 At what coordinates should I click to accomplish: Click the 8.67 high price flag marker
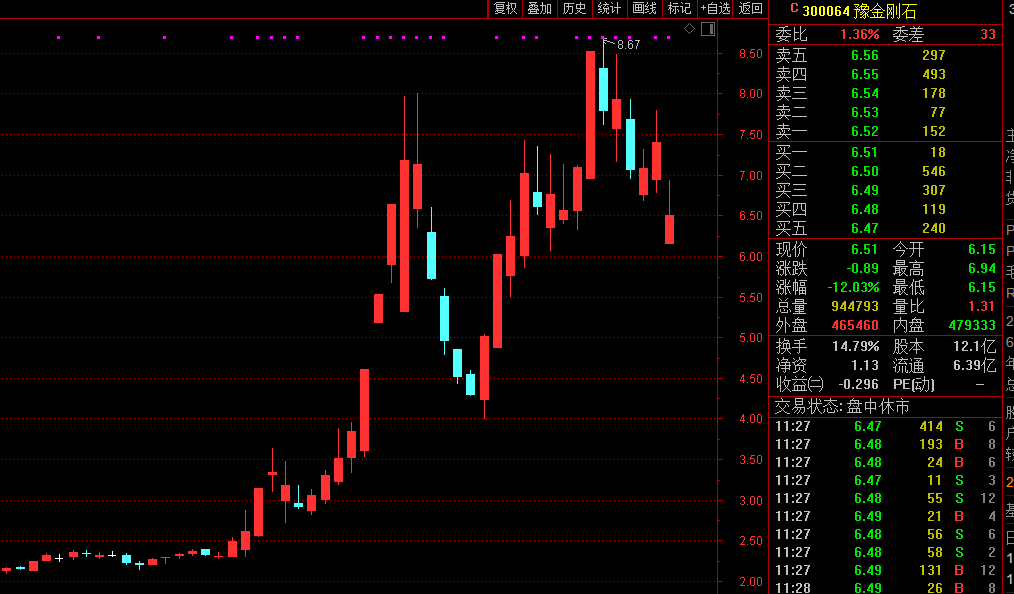pos(627,45)
